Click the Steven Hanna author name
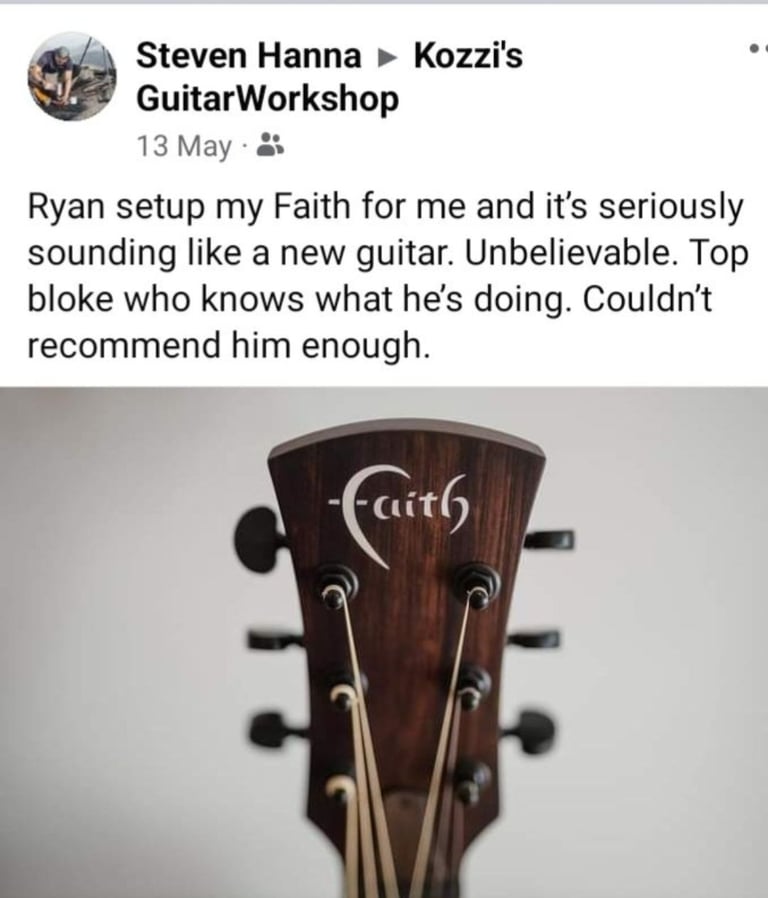 click(x=249, y=56)
